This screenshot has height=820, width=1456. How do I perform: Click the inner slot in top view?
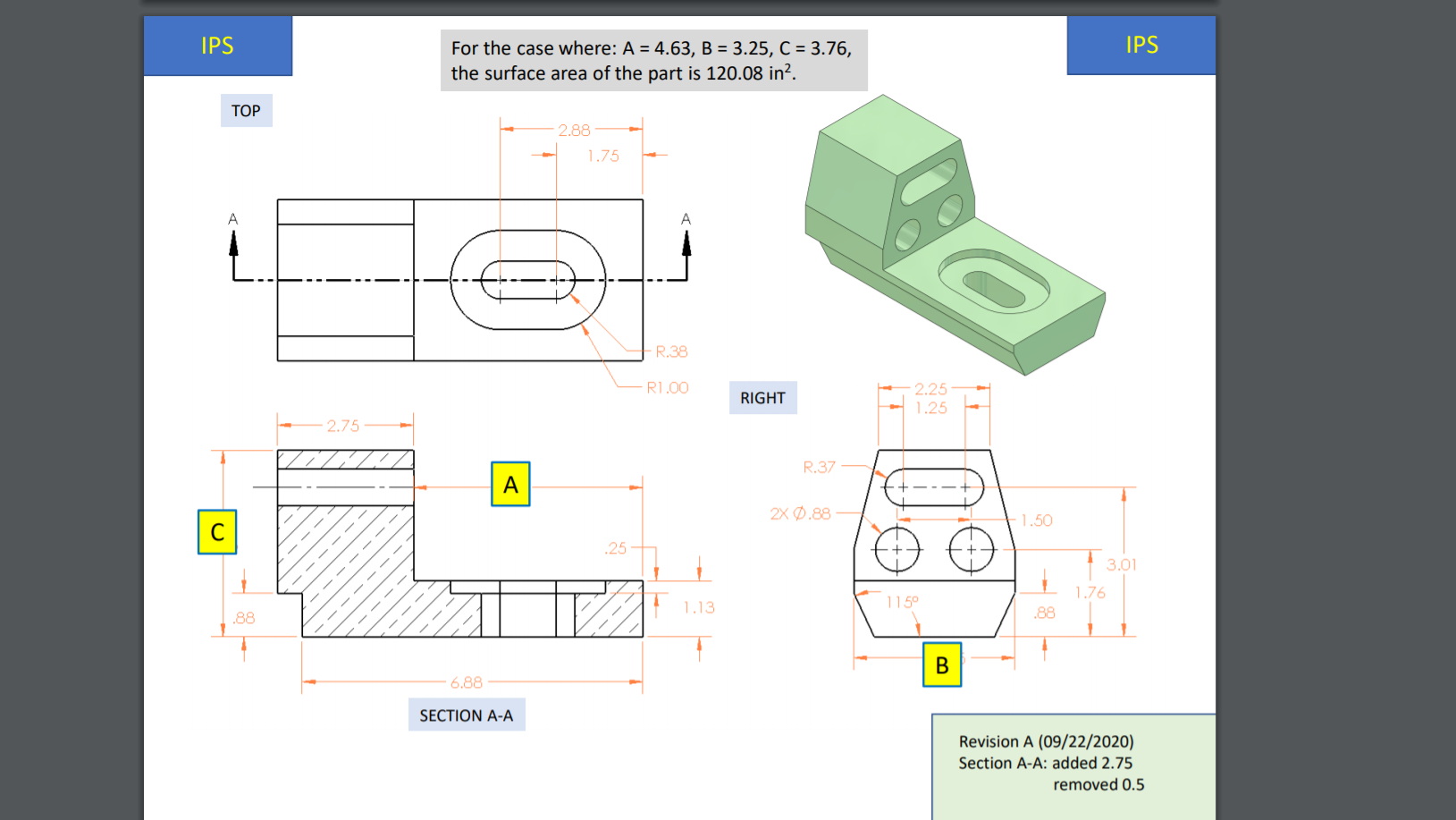click(528, 280)
